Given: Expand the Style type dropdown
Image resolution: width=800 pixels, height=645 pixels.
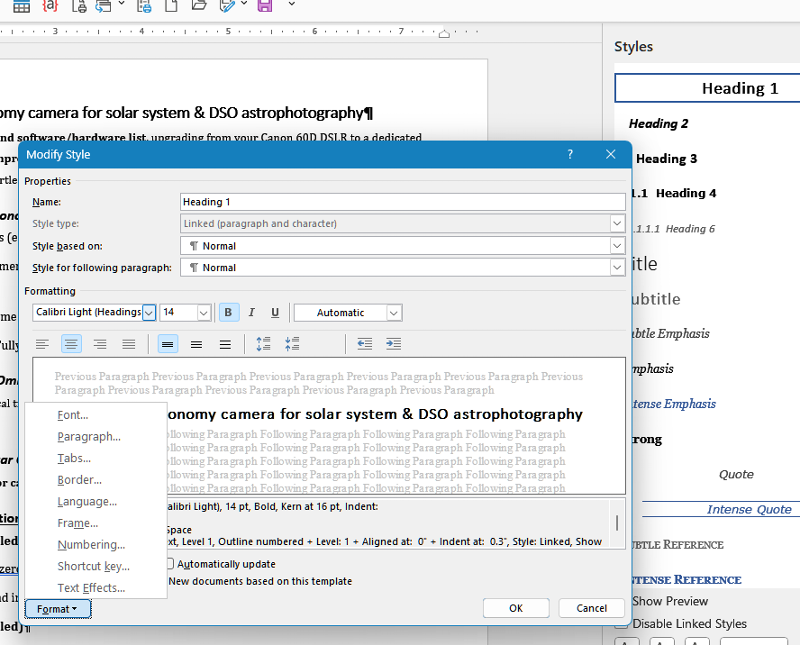Looking at the screenshot, I should pyautogui.click(x=616, y=224).
